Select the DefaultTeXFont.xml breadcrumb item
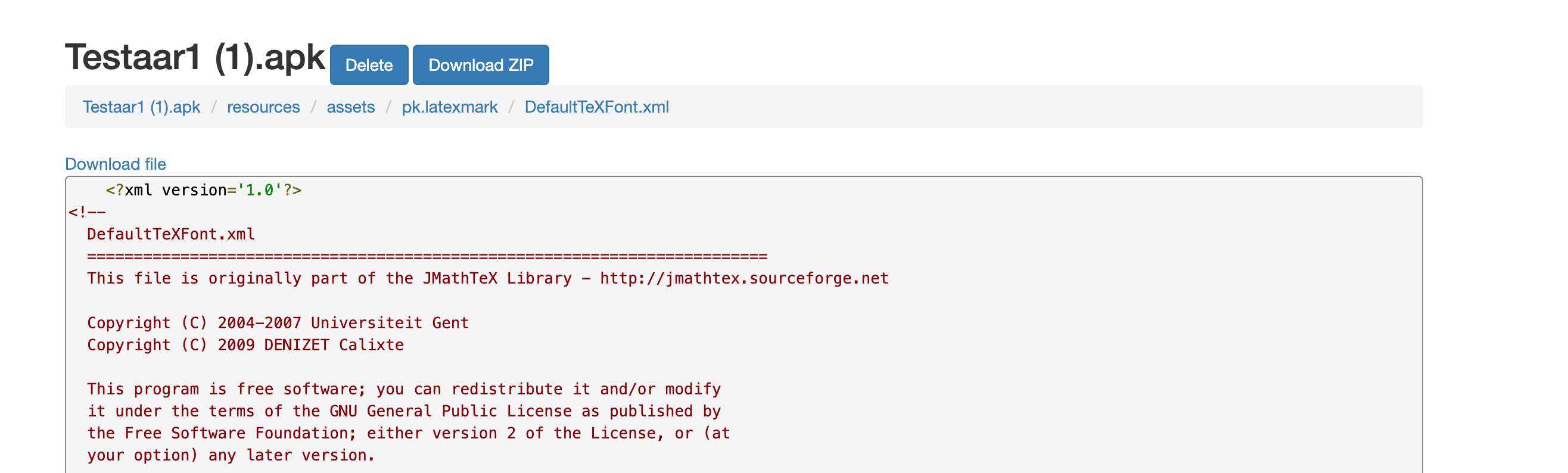This screenshot has width=1568, height=473. (596, 107)
